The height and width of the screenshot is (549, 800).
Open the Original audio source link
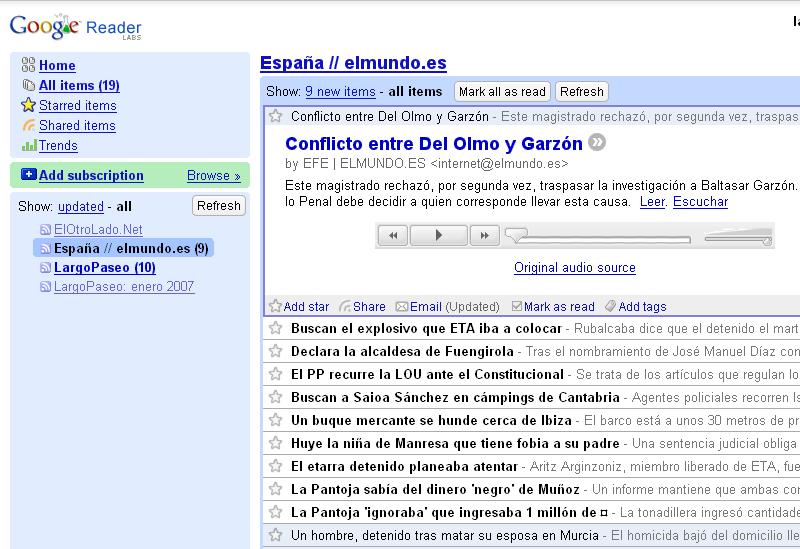[x=574, y=268]
